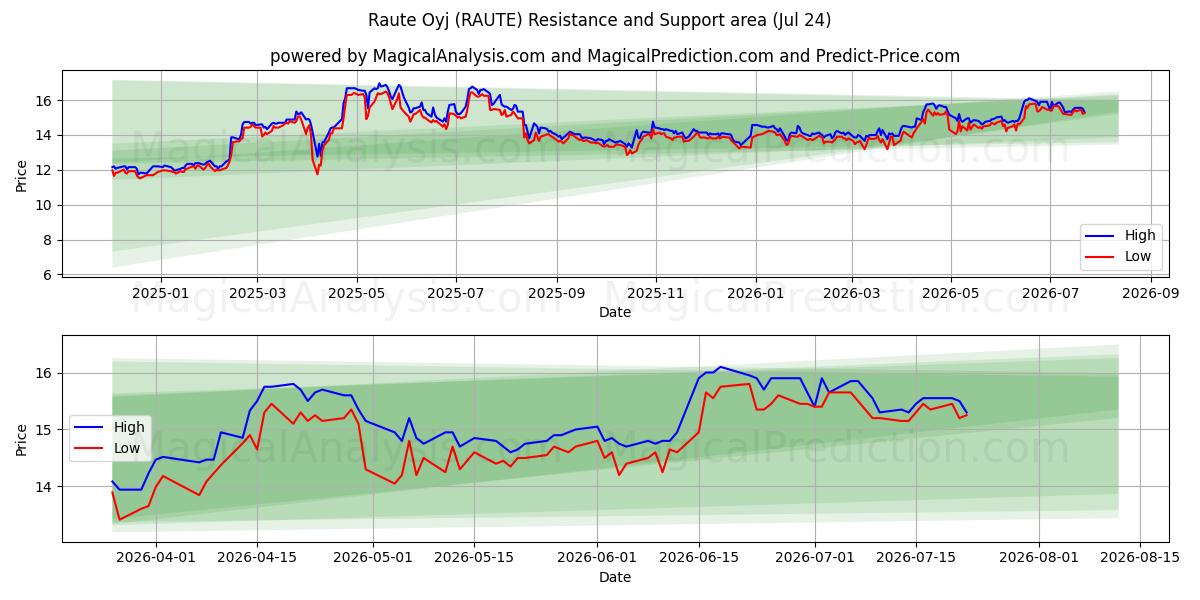Viewport: 1200px width, 600px height.
Task: Click the '2026-01' x-axis label in the upper chart
Action: pyautogui.click(x=755, y=294)
